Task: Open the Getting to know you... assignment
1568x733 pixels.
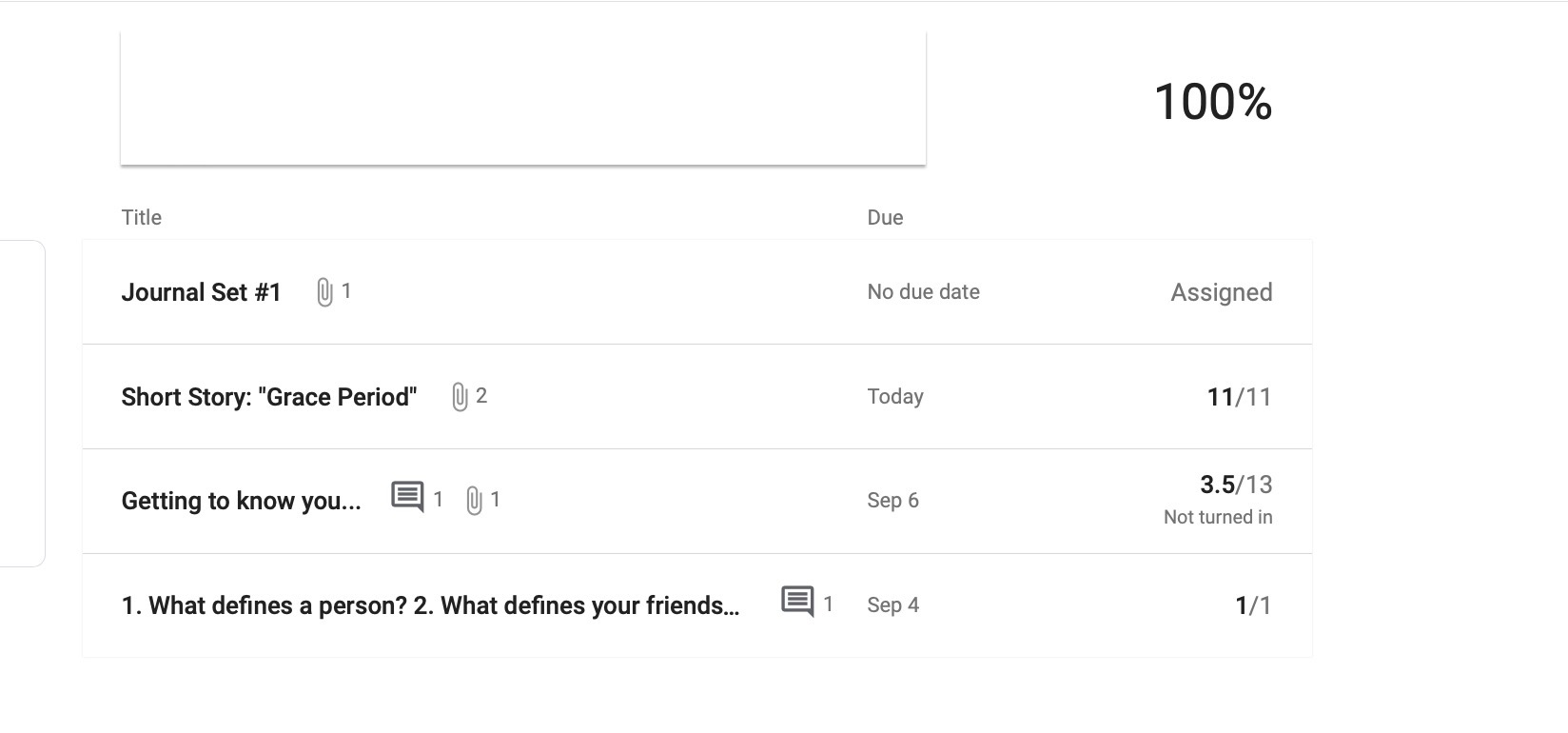Action: pyautogui.click(x=242, y=502)
